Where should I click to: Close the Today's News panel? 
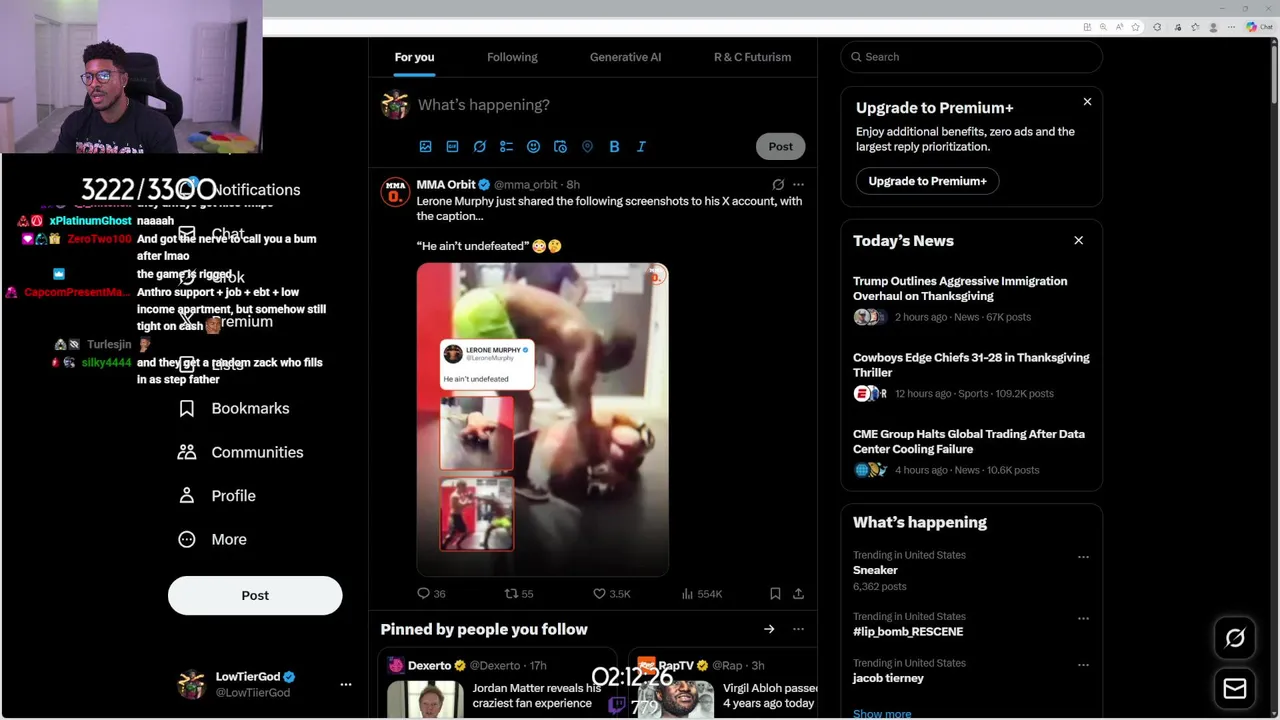point(1078,241)
